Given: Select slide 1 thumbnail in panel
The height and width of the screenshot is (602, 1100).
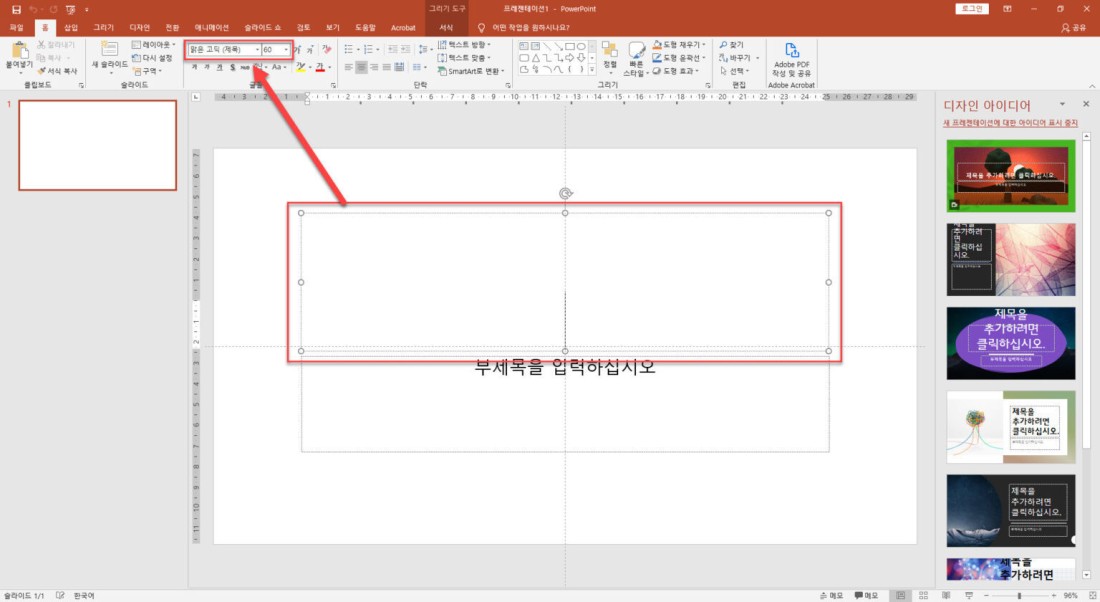Looking at the screenshot, I should [x=98, y=145].
